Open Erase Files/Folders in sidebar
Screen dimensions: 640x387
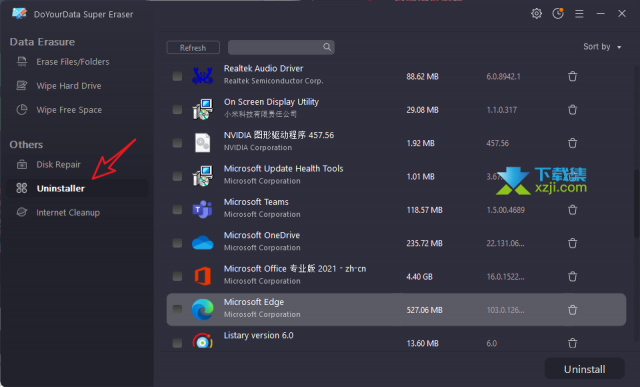click(73, 62)
